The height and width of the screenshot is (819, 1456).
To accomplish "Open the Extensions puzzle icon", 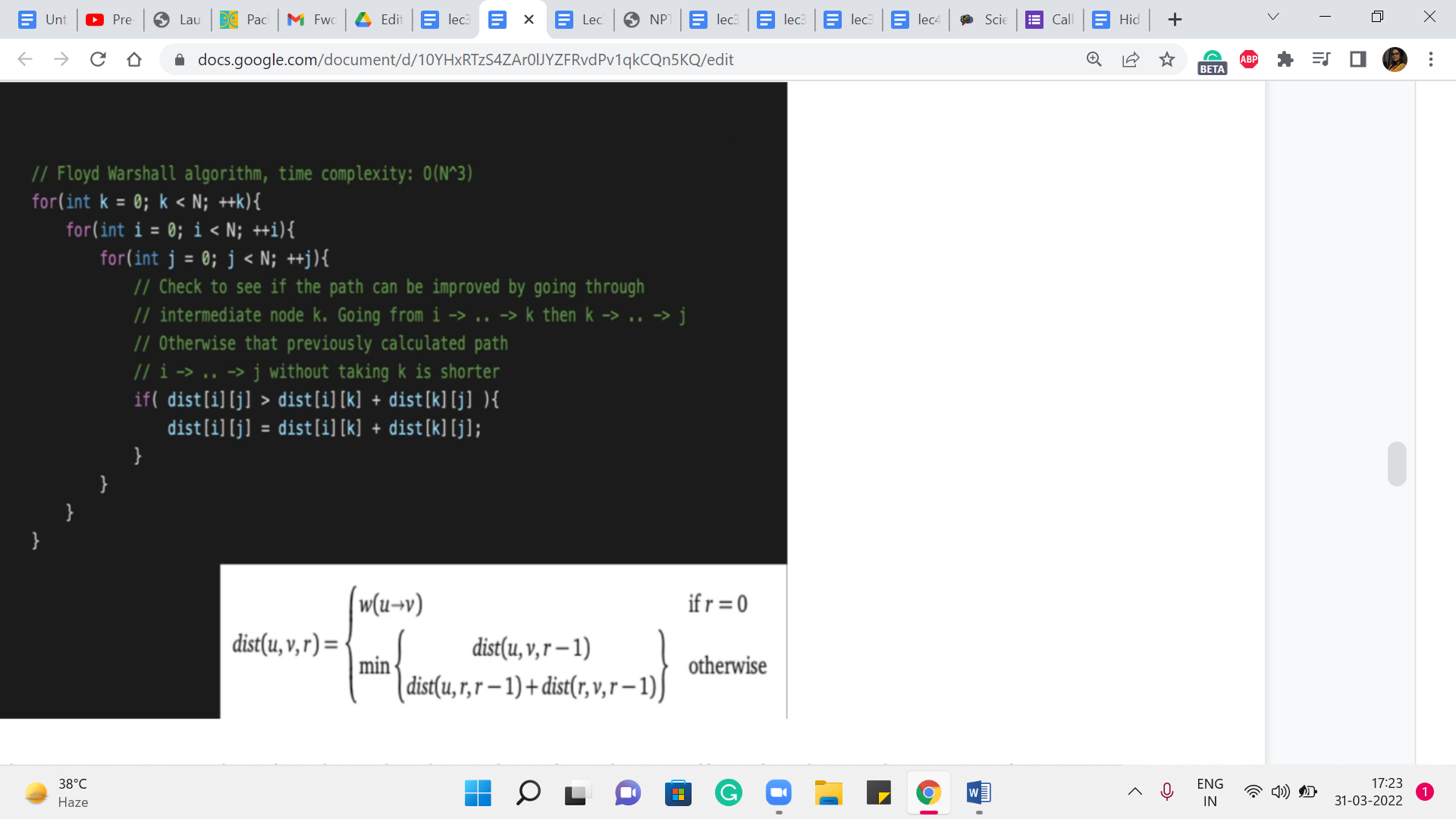I will (x=1285, y=59).
